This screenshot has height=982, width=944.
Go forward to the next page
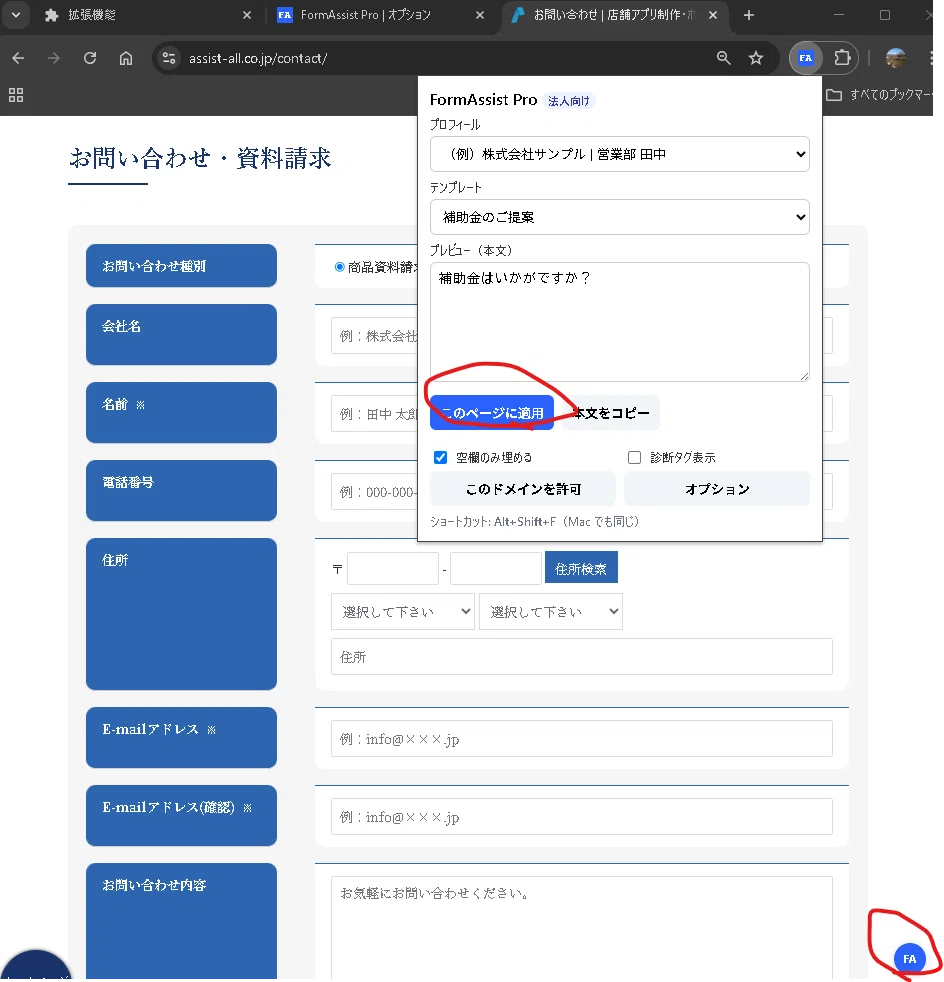click(x=54, y=58)
